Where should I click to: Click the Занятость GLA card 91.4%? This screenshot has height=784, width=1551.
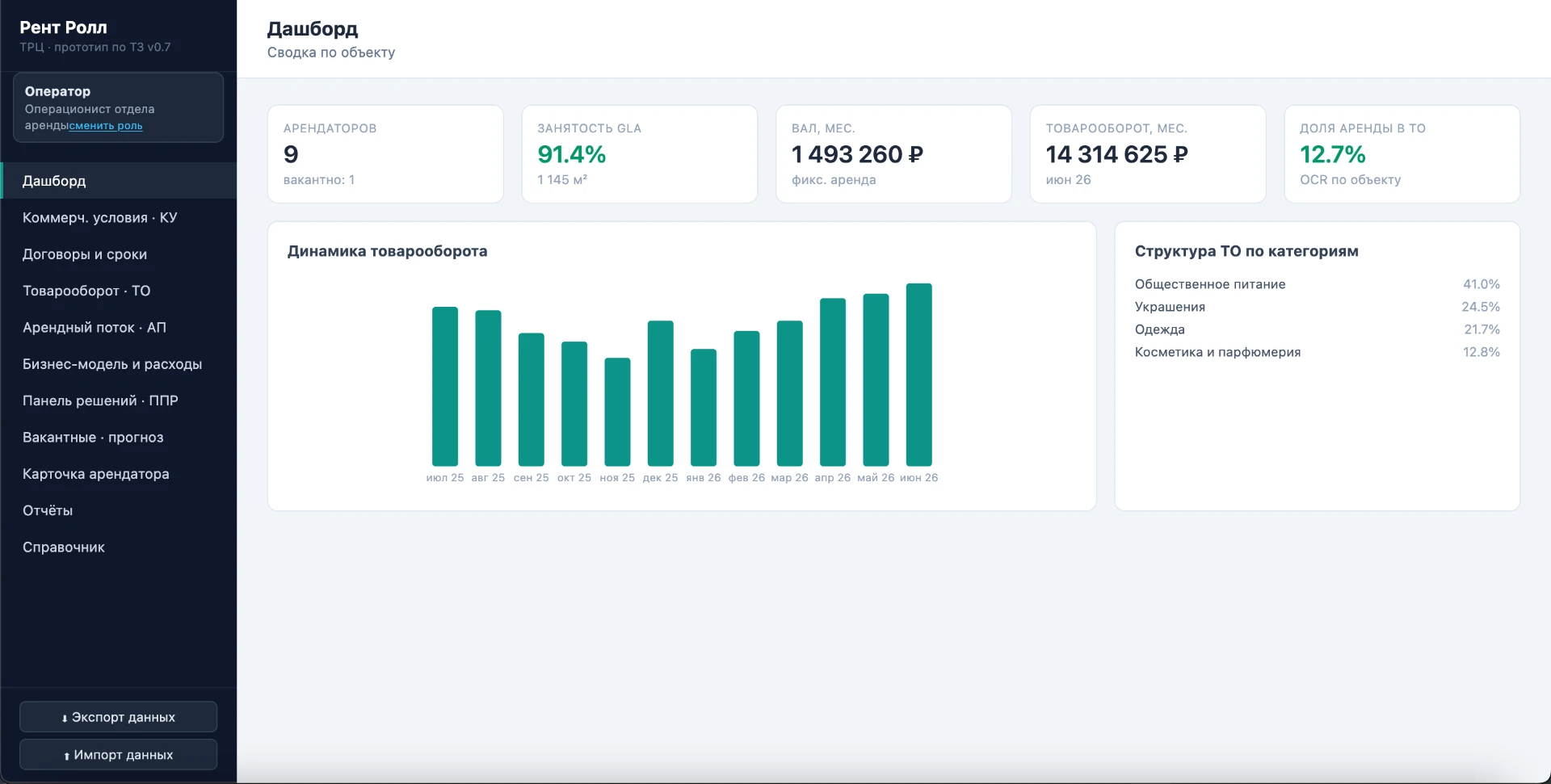(x=640, y=154)
